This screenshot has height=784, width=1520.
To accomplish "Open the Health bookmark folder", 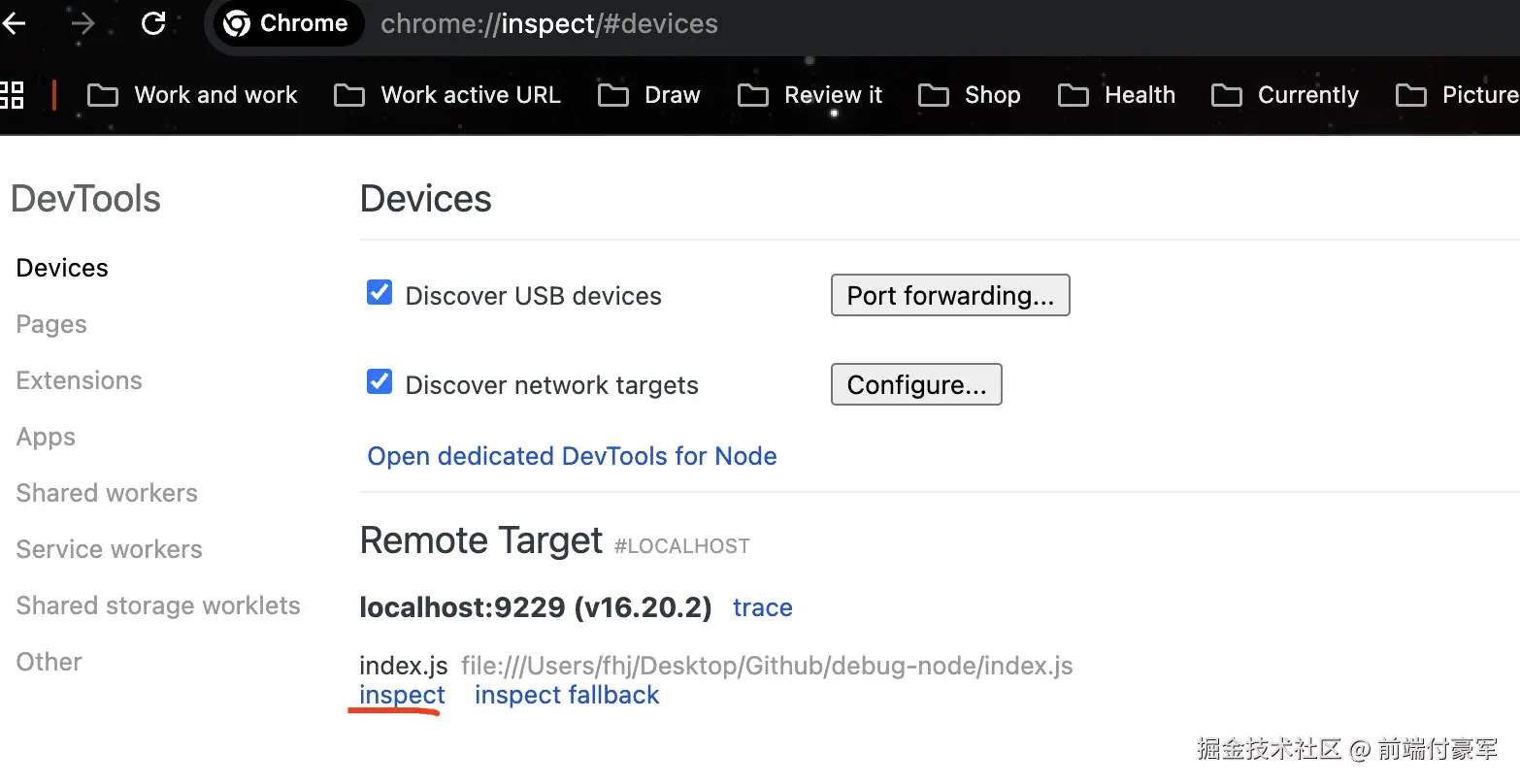I will 1116,95.
